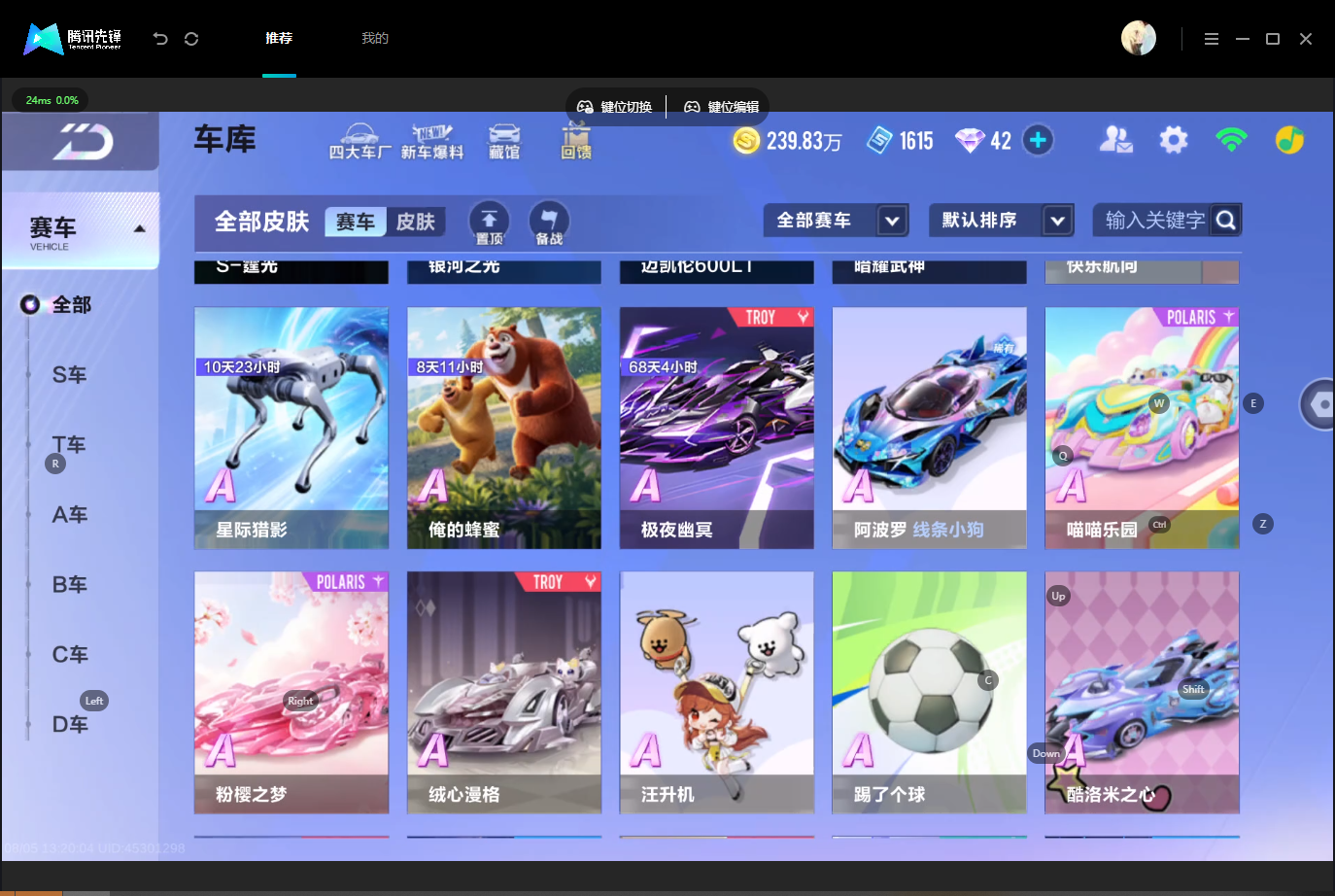Select the 粉樱之梦 car card
The image size is (1335, 896).
click(291, 693)
